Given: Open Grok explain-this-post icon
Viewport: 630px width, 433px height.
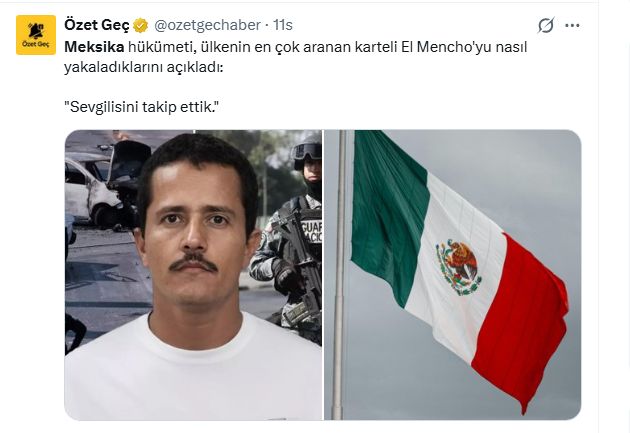Looking at the screenshot, I should tap(546, 25).
